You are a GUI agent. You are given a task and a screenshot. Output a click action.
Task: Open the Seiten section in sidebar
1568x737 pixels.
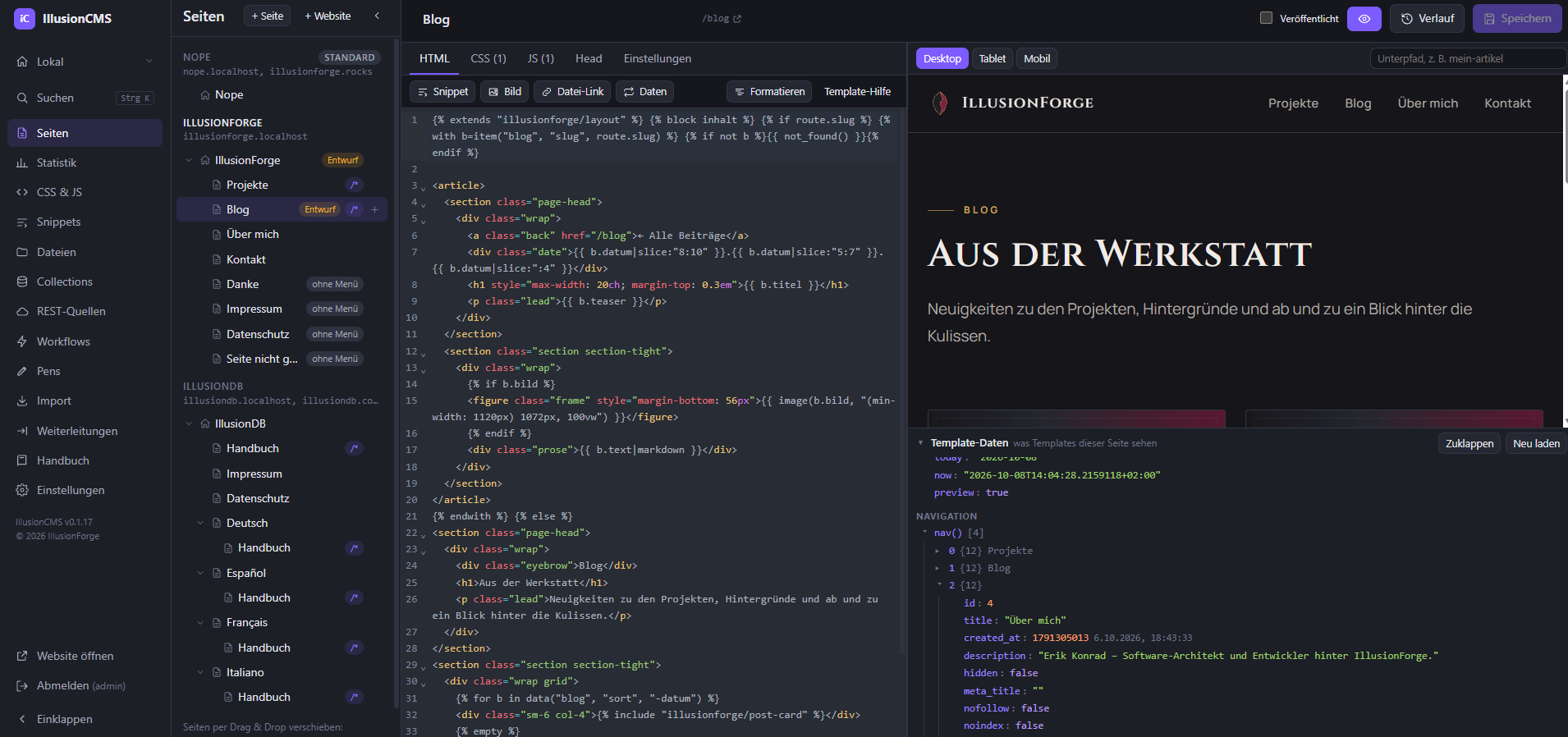(x=85, y=133)
